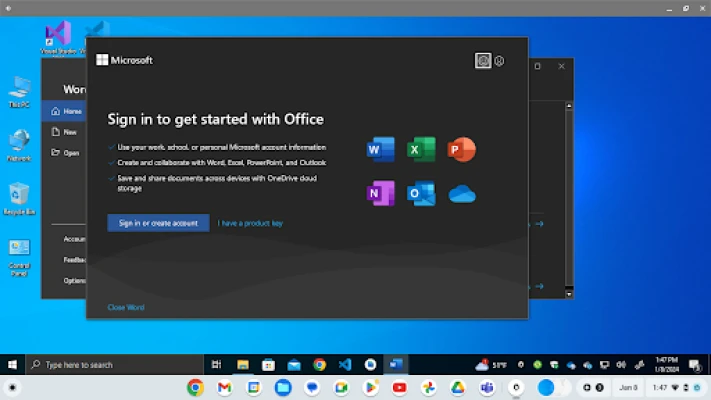Viewport: 711px width, 400px height.
Task: Click the feedback smiley icon in dialog header
Action: (x=483, y=61)
